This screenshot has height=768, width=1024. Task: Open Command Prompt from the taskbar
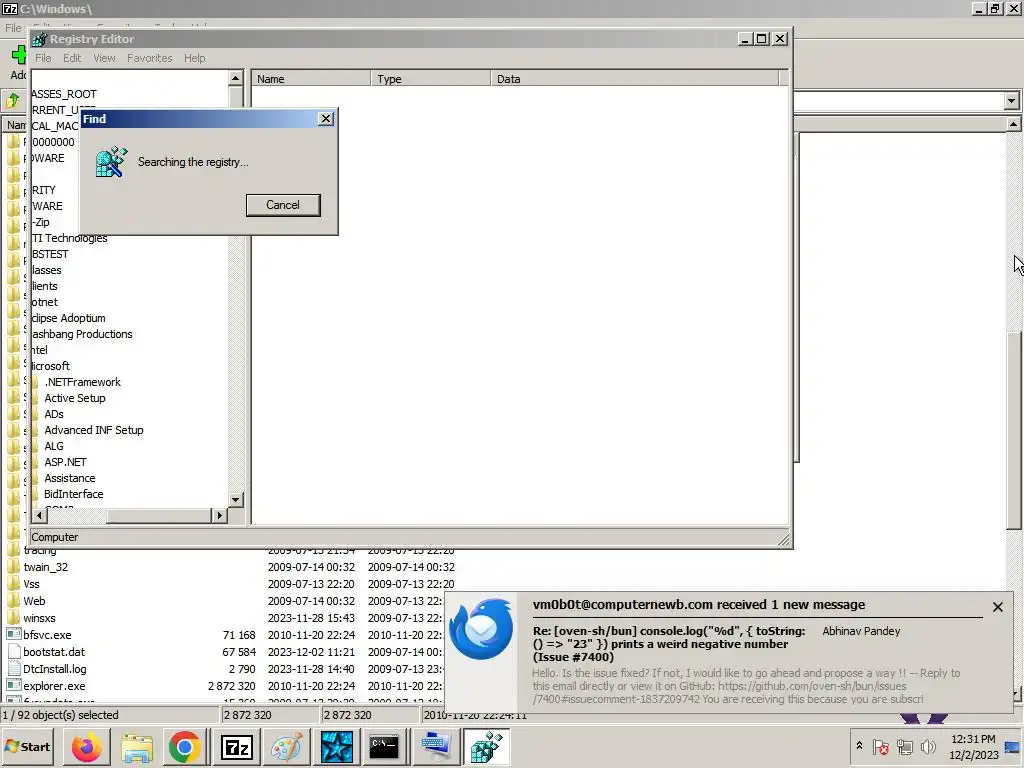pos(385,747)
